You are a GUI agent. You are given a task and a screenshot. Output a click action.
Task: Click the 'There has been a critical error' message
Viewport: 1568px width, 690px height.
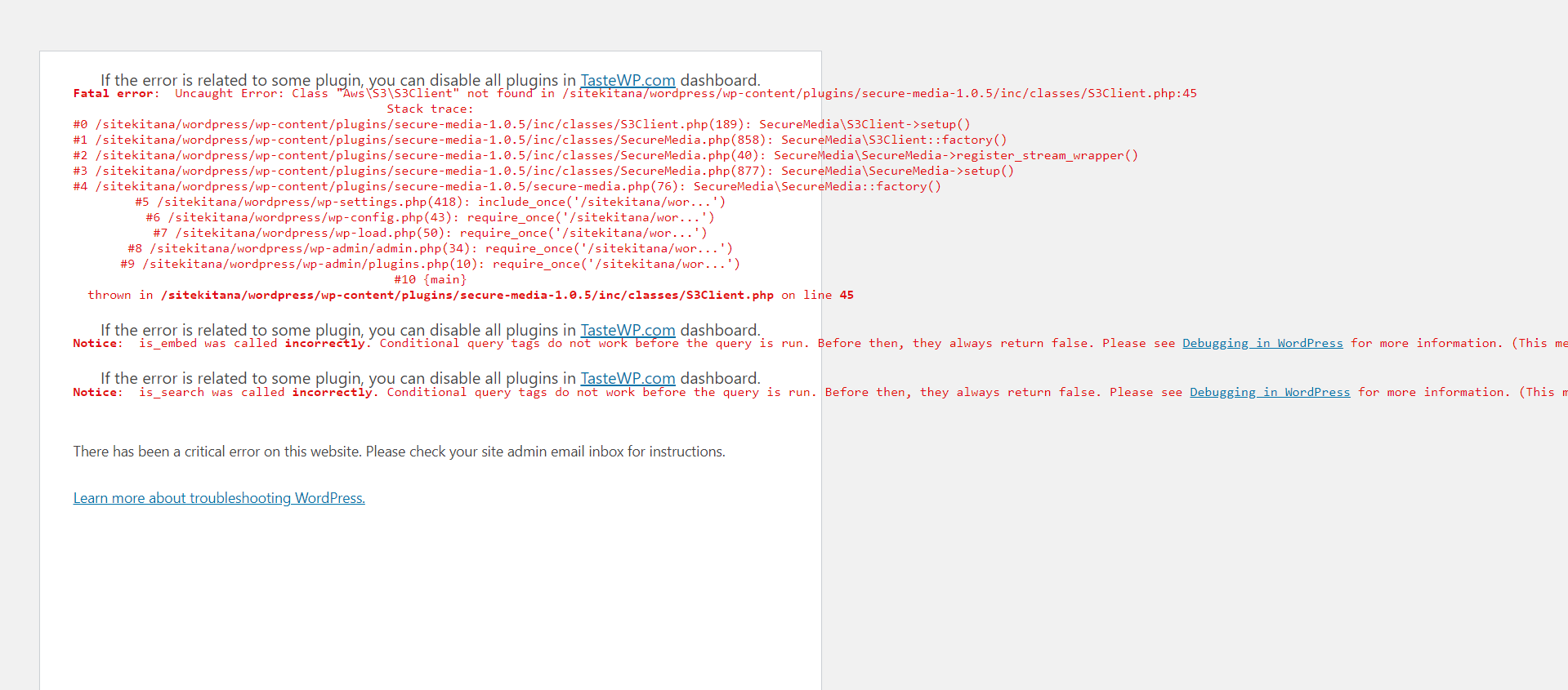399,452
